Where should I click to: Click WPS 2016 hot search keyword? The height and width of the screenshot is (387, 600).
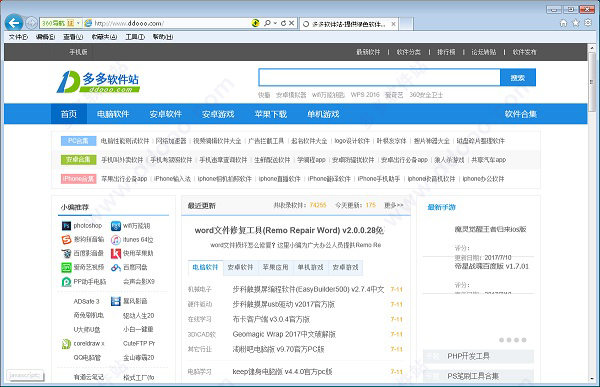[x=365, y=95]
